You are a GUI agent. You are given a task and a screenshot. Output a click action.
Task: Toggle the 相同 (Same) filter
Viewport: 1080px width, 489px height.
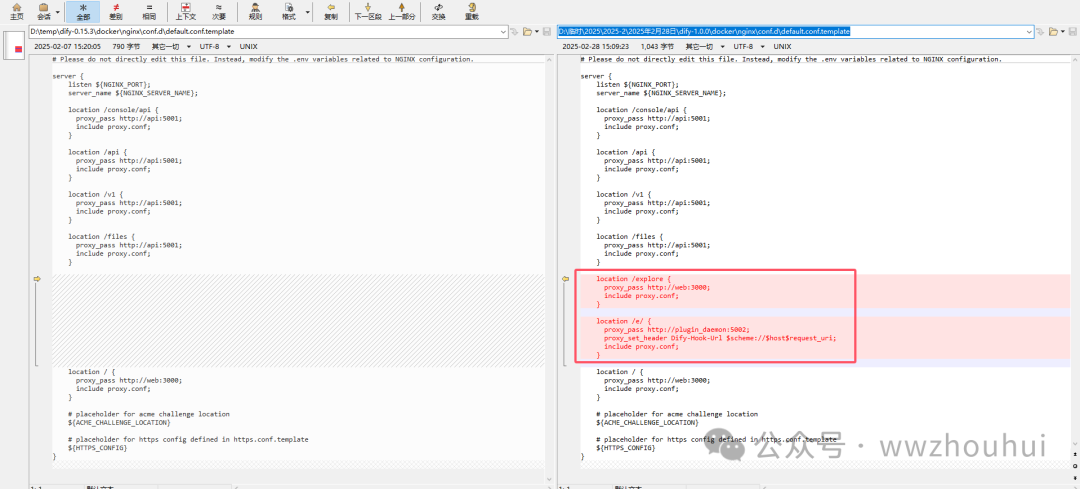[149, 12]
